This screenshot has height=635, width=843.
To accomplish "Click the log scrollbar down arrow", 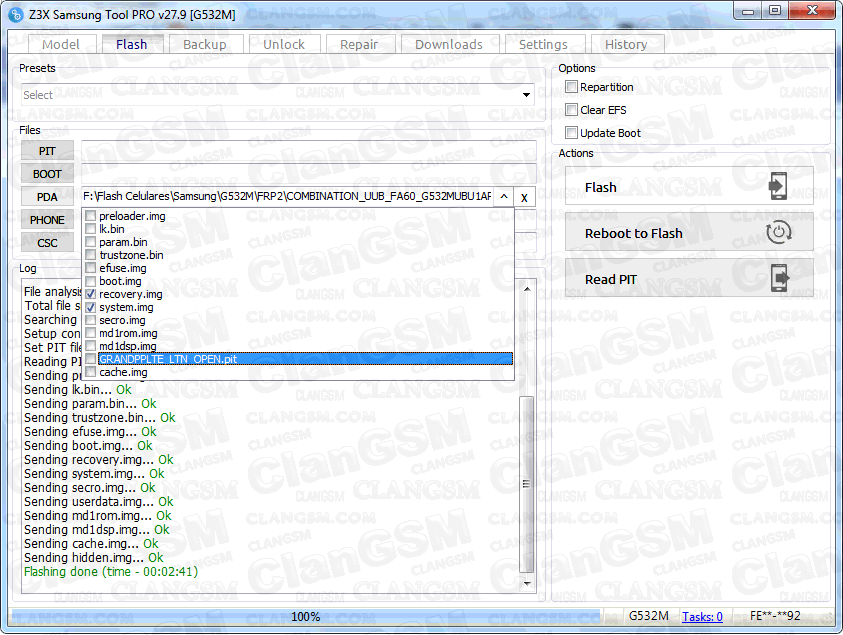I will (x=527, y=583).
